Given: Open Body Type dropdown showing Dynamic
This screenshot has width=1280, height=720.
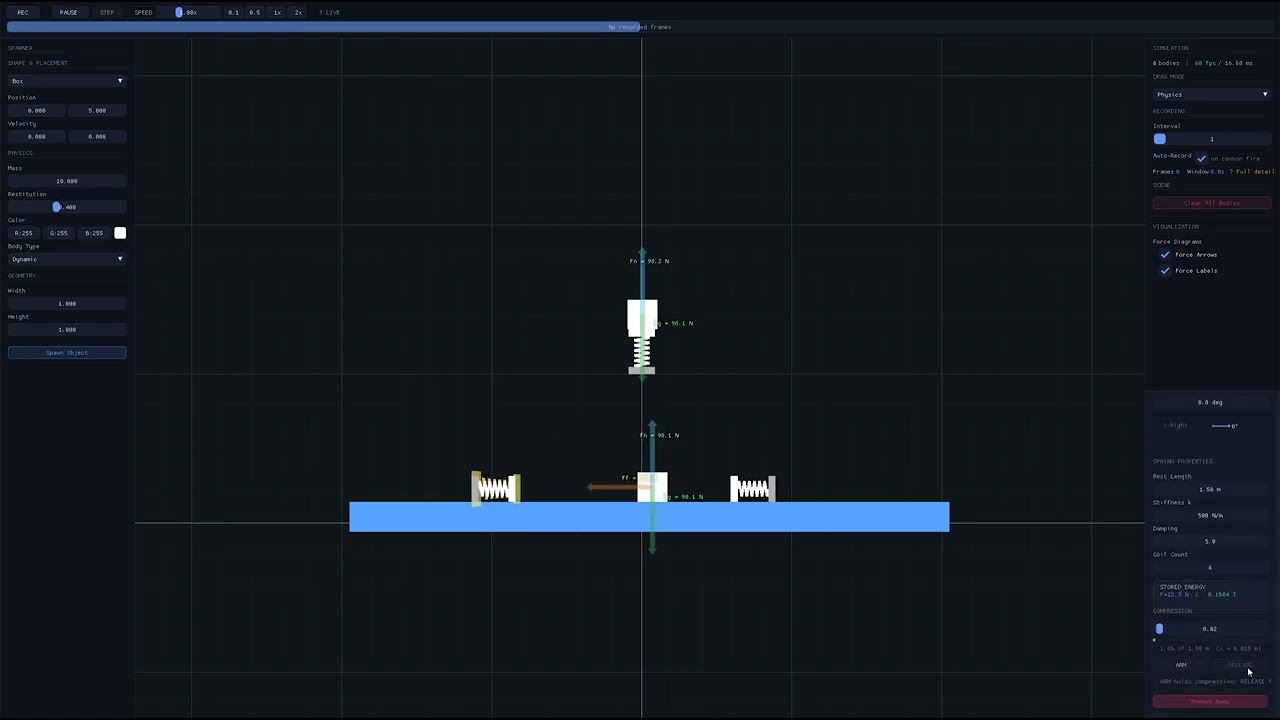Looking at the screenshot, I should click(67, 259).
